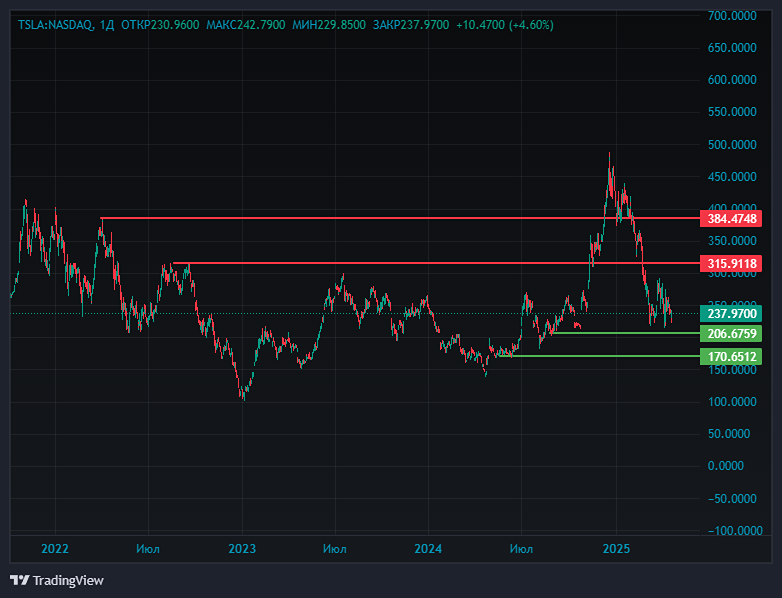This screenshot has width=782, height=598.
Task: Click the 2024 time axis label
Action: pyautogui.click(x=428, y=549)
